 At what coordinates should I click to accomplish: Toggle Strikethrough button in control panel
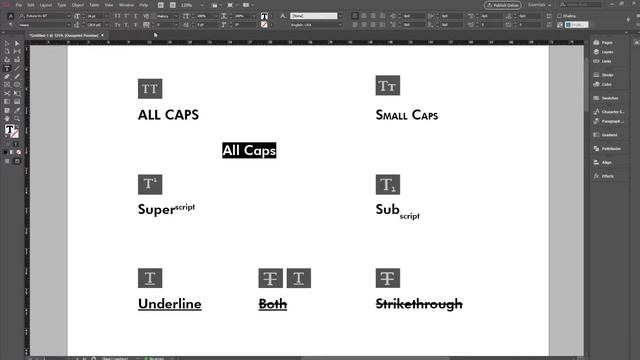pyautogui.click(x=136, y=25)
